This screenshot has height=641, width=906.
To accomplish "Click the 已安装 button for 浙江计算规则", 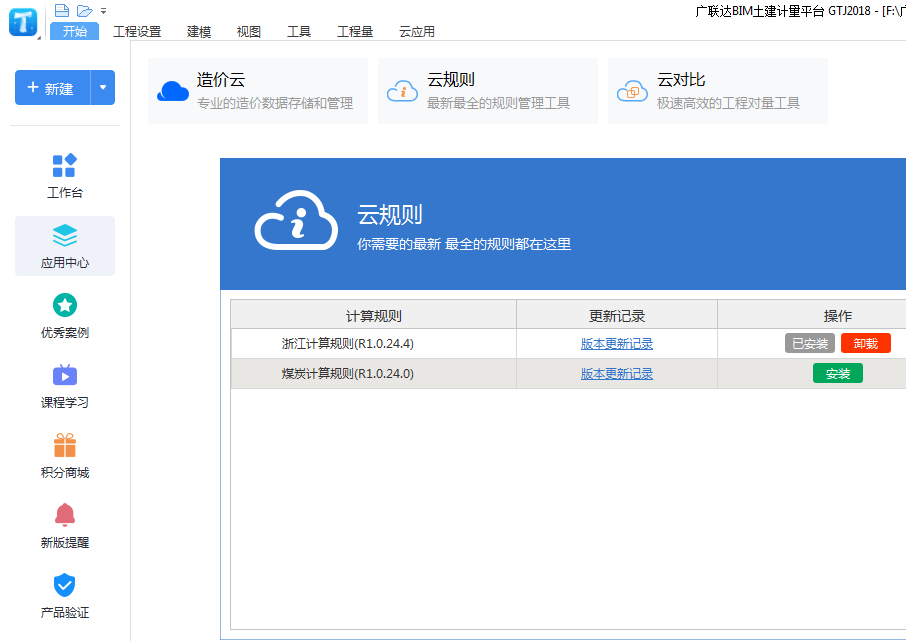I will 810,343.
